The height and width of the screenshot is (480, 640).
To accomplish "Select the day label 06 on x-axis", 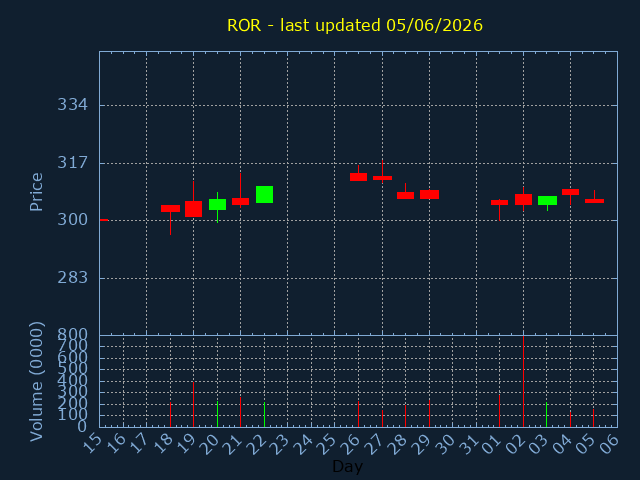I will [610, 444].
